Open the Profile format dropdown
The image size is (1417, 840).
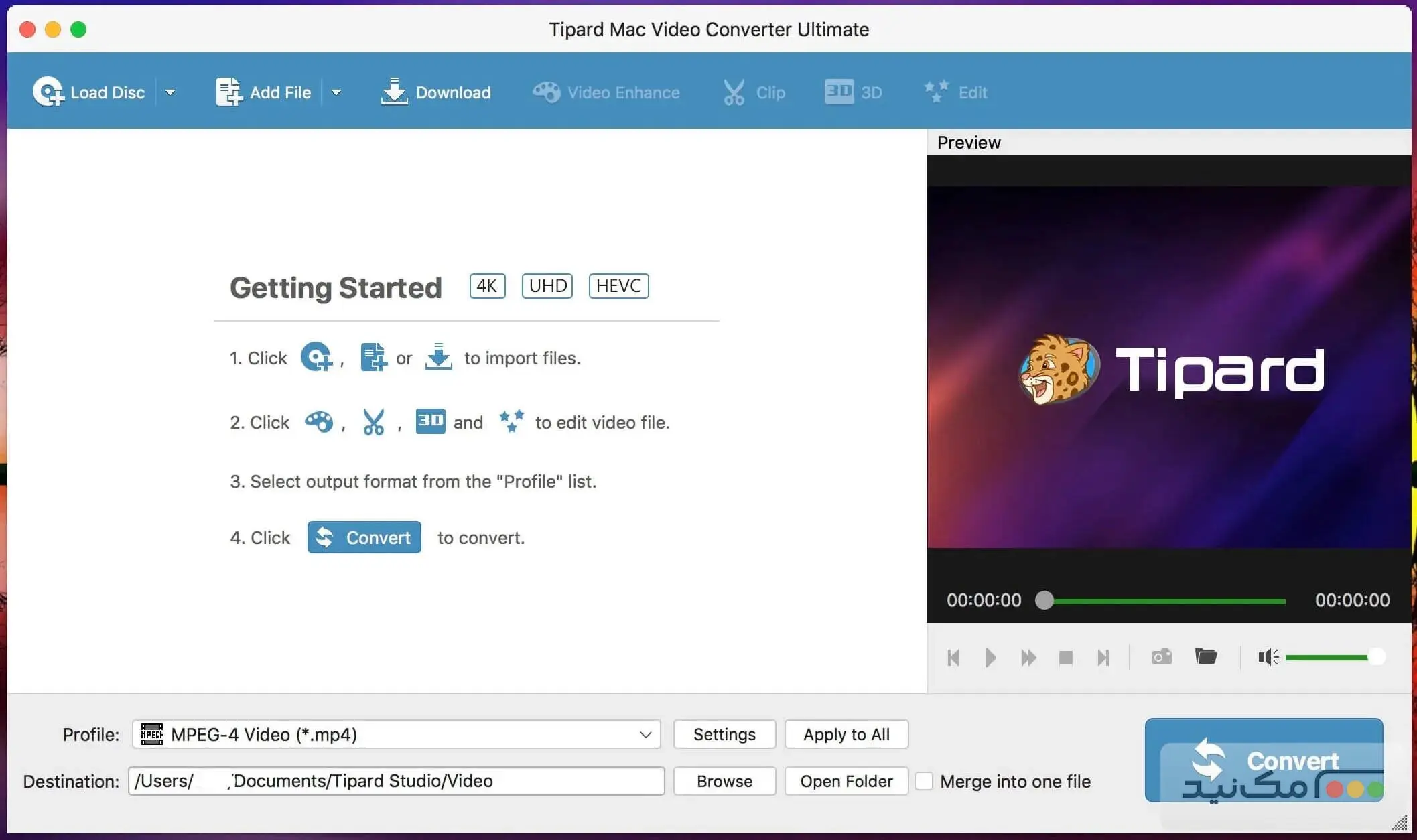click(645, 734)
